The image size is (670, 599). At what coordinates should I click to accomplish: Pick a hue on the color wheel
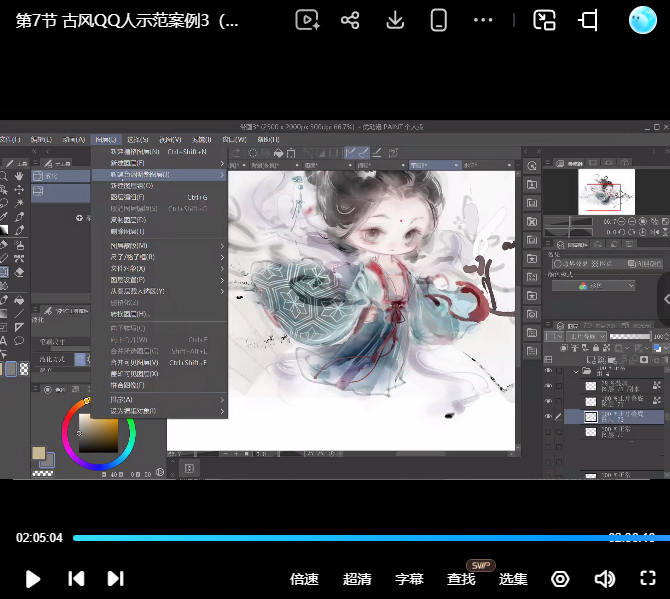(99, 434)
